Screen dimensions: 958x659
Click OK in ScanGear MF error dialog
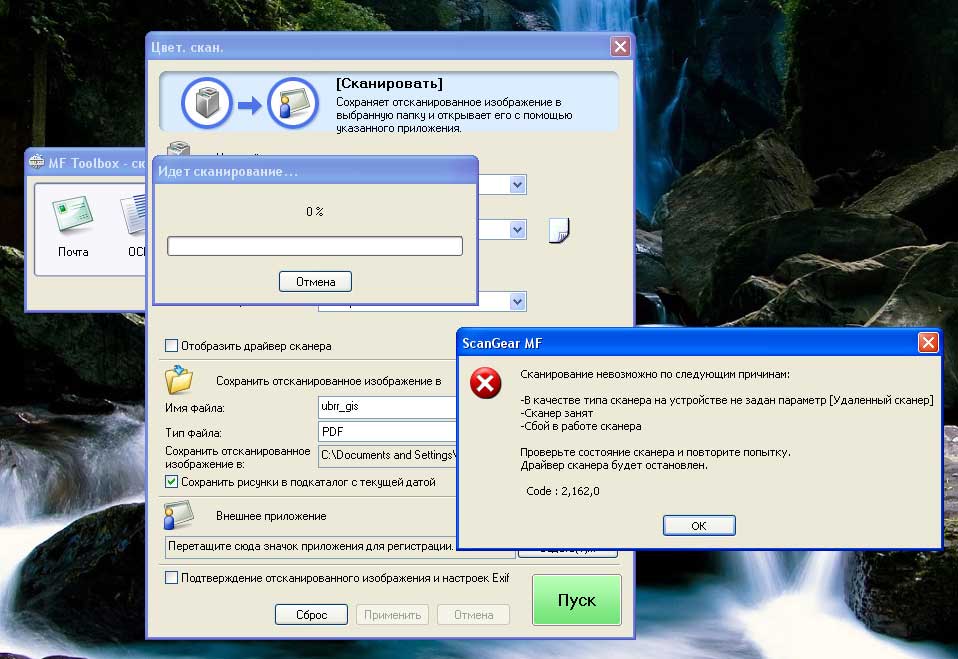click(x=699, y=525)
